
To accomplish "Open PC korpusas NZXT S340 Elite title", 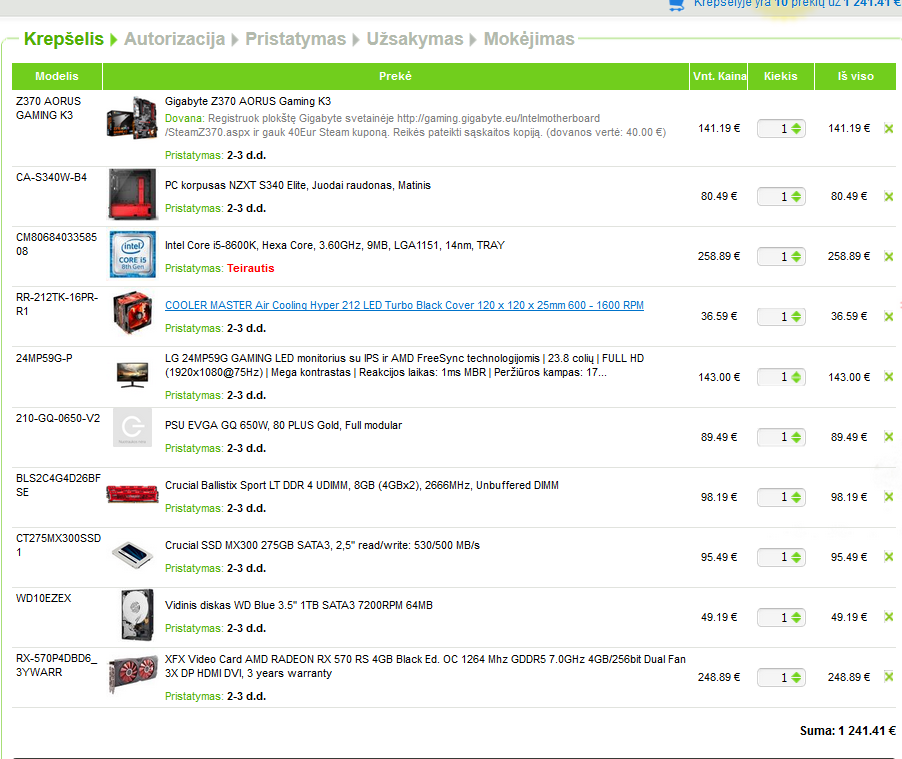I will tap(298, 185).
